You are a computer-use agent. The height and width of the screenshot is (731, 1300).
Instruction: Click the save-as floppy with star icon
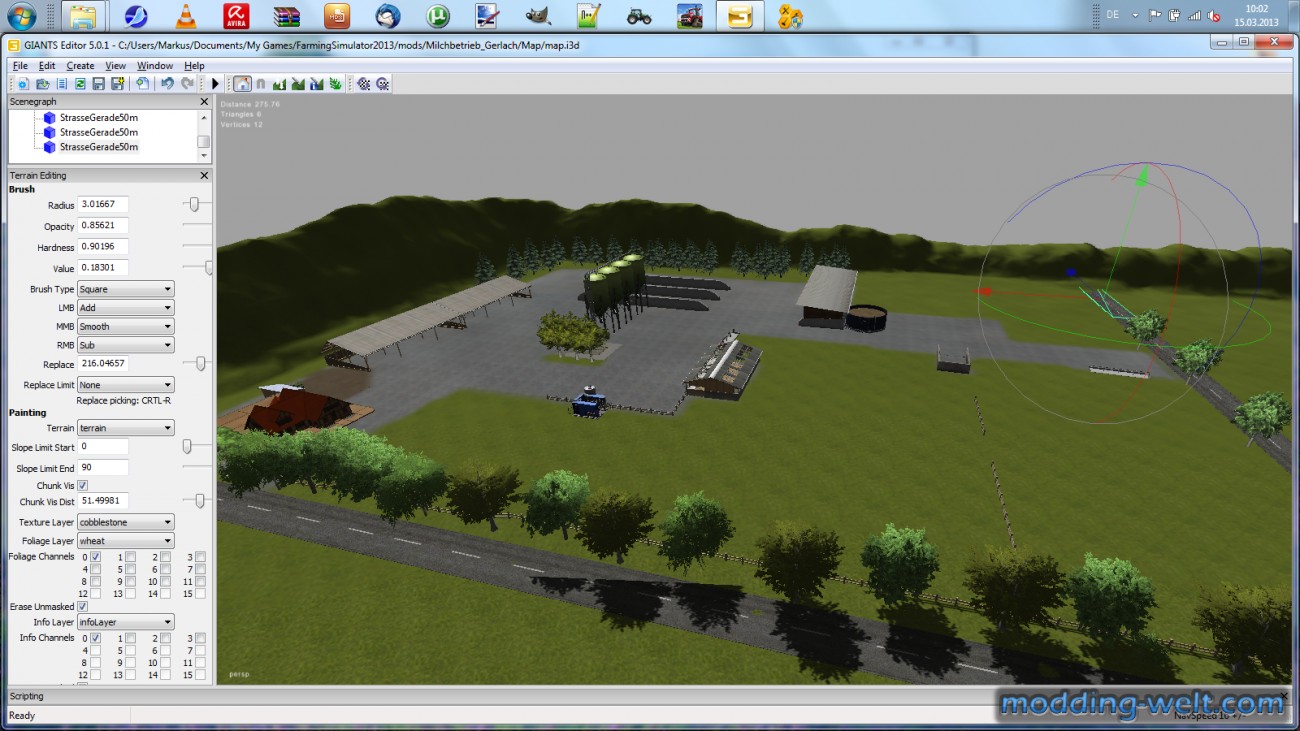pyautogui.click(x=118, y=84)
